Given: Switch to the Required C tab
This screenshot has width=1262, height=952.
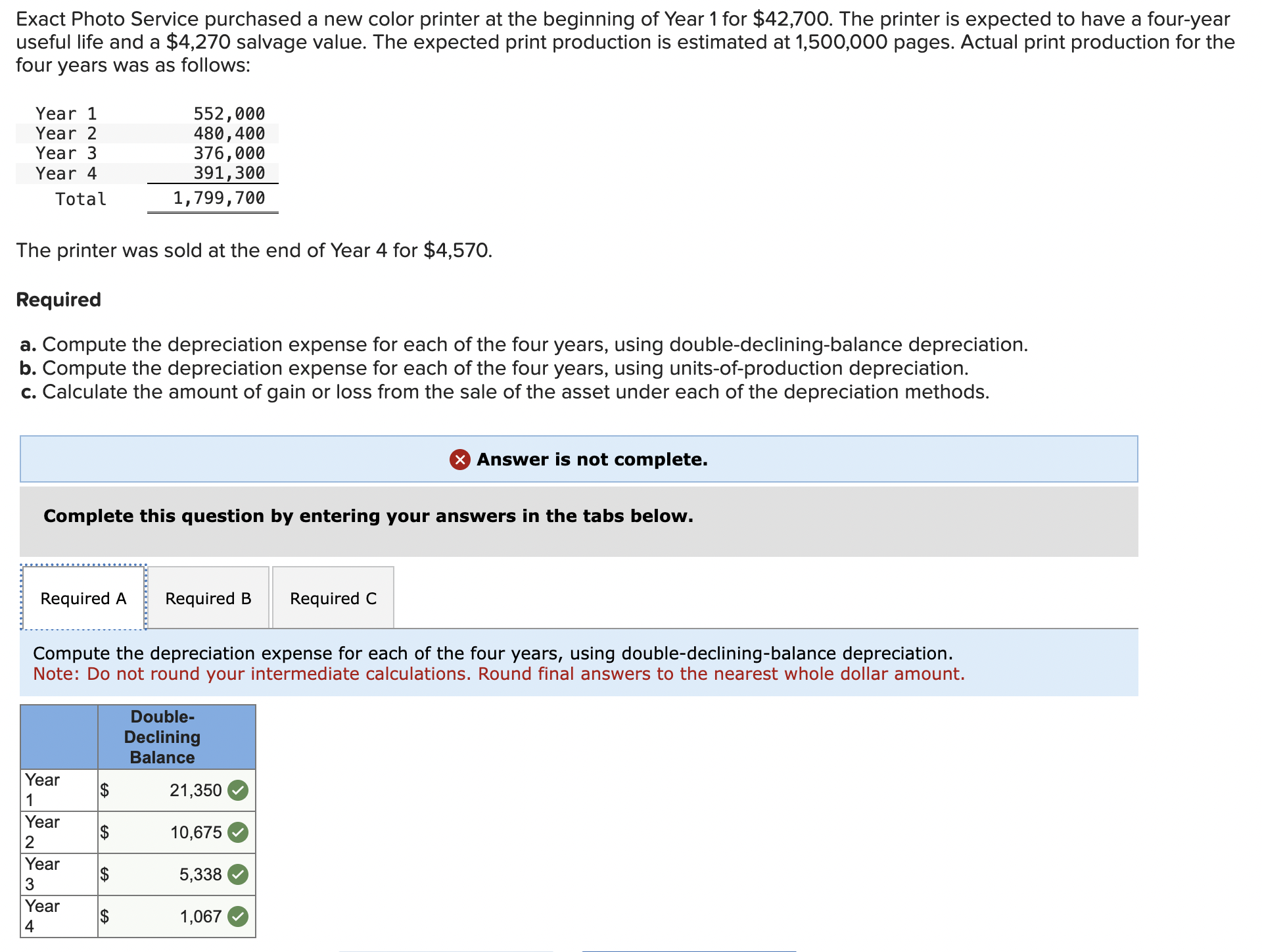Looking at the screenshot, I should point(333,598).
